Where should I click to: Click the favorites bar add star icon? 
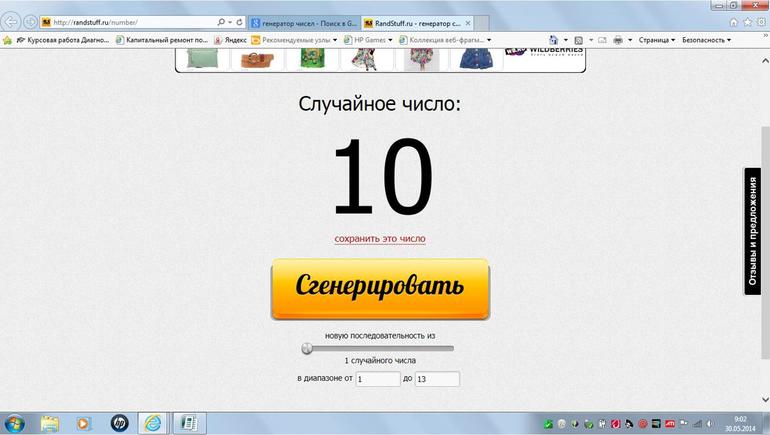7,40
